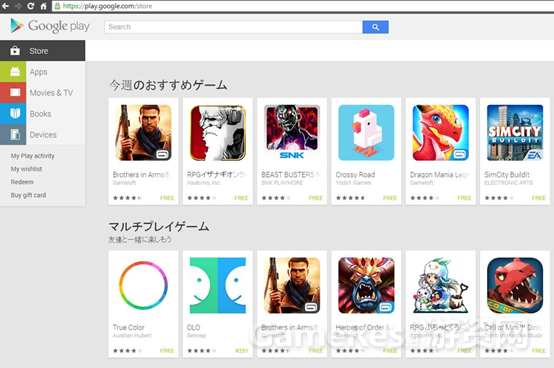Open OLO two-faces app icon
Screen dimensions: 554x368
point(218,285)
